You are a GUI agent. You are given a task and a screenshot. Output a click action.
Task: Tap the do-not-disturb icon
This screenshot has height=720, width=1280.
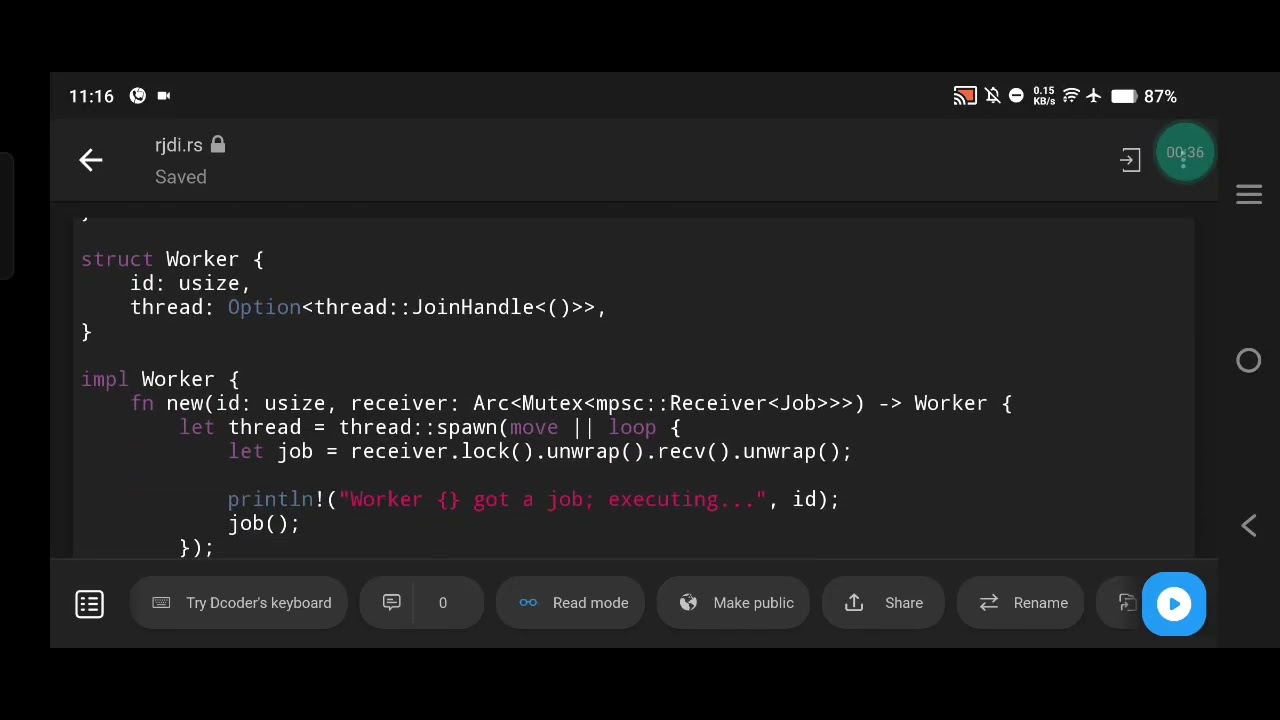pos(1016,96)
